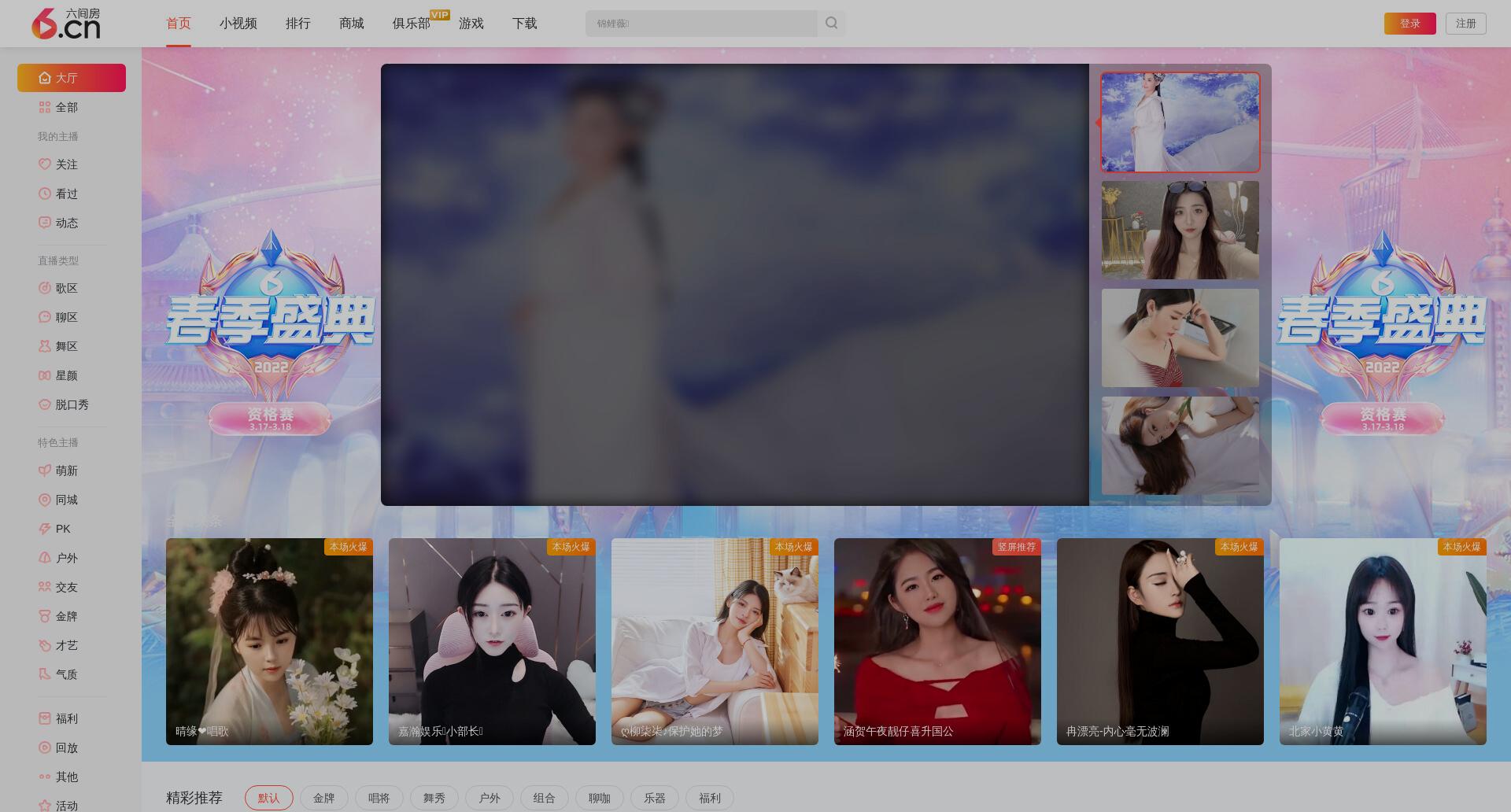The height and width of the screenshot is (812, 1511).
Task: Open the 小视频 tab
Action: pos(238,24)
